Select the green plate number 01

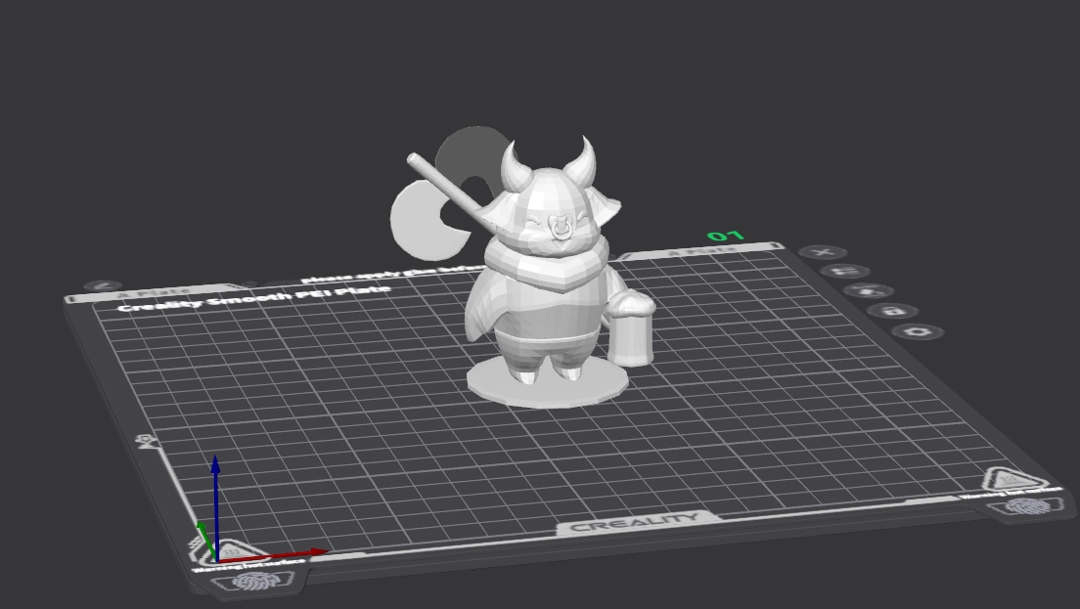[x=725, y=237]
